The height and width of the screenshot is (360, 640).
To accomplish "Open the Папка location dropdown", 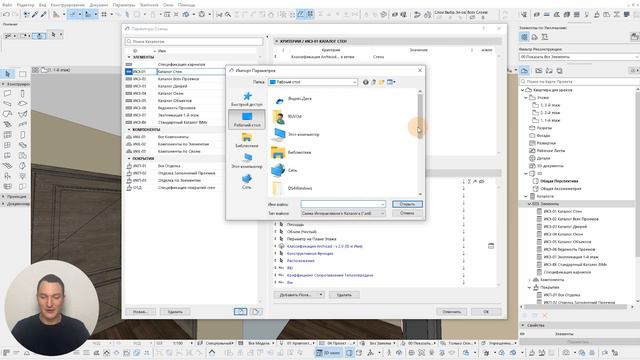I will pos(313,82).
